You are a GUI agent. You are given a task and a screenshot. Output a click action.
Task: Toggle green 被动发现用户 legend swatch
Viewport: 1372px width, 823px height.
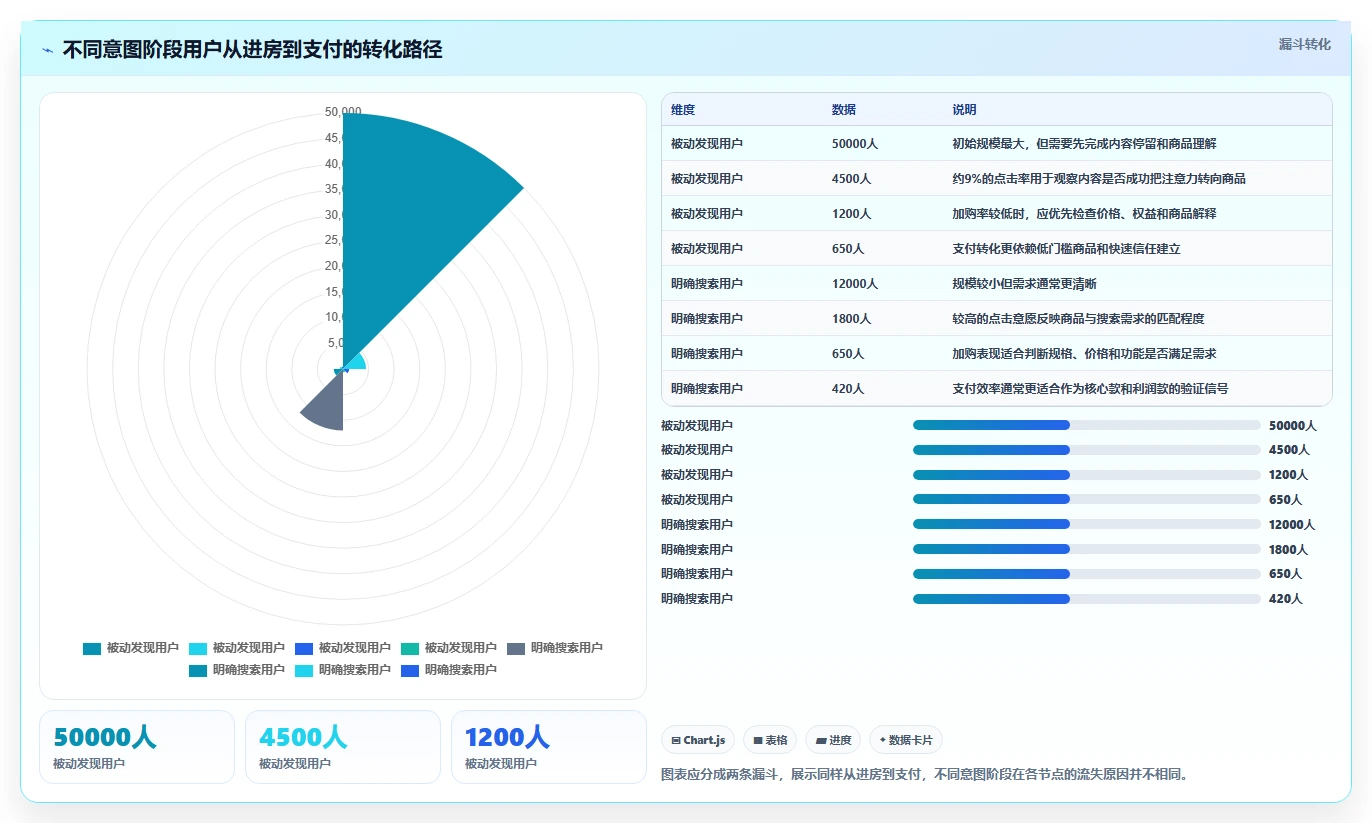click(x=410, y=648)
